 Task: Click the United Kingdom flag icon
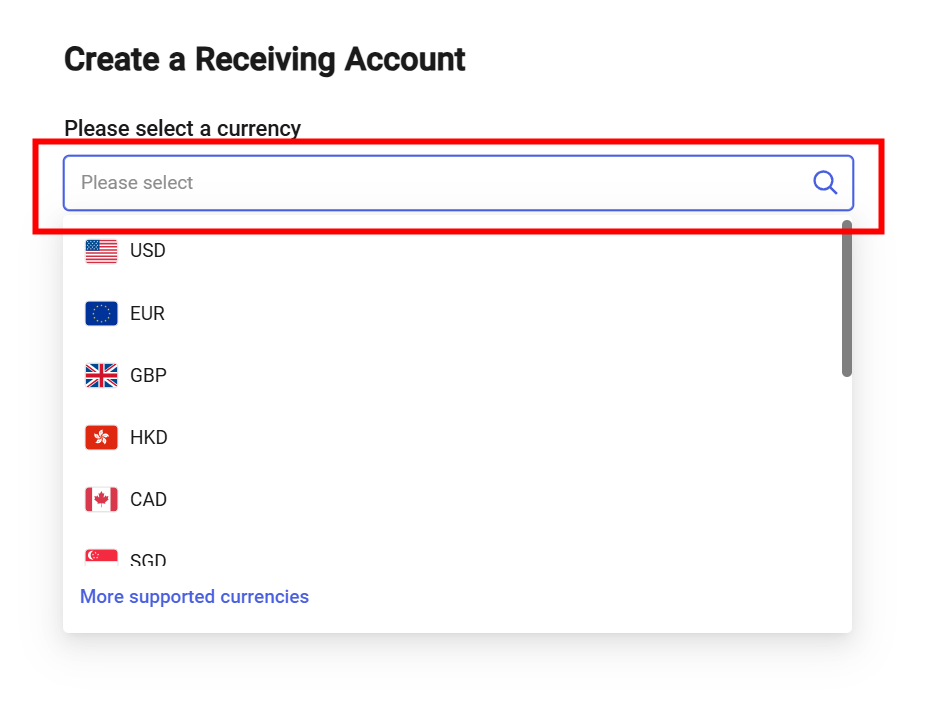[101, 375]
